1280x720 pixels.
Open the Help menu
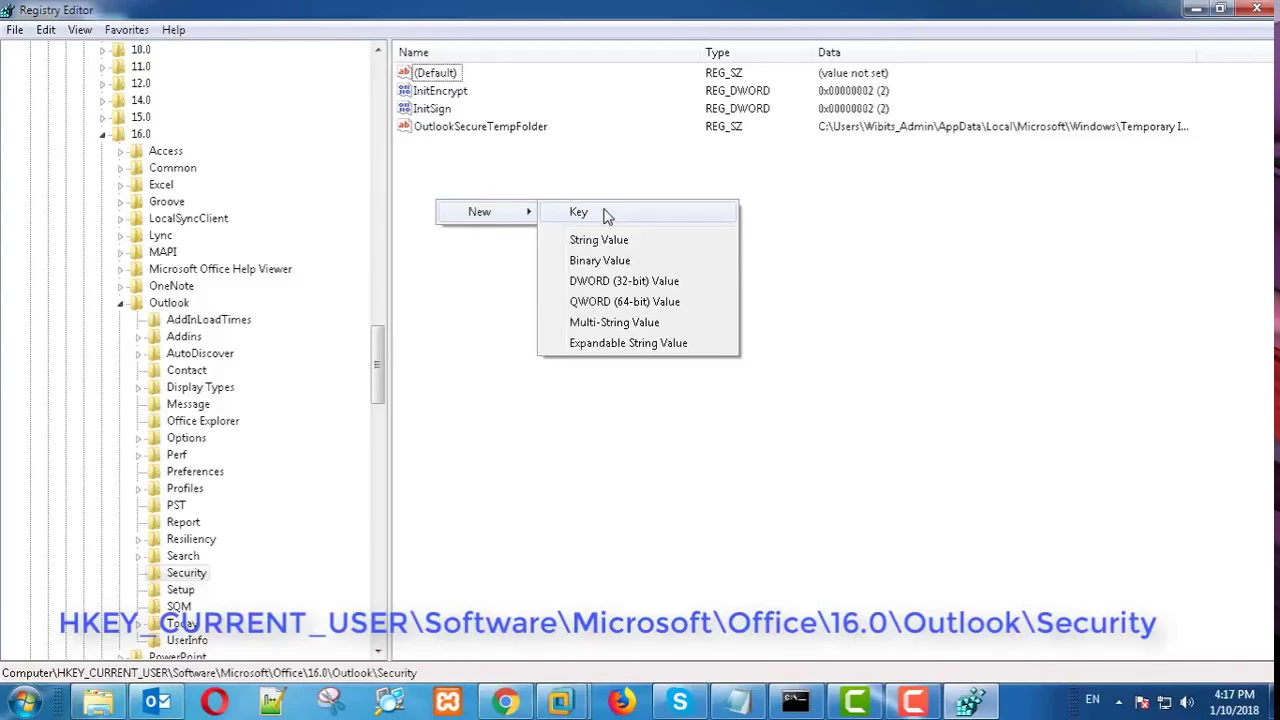point(173,30)
